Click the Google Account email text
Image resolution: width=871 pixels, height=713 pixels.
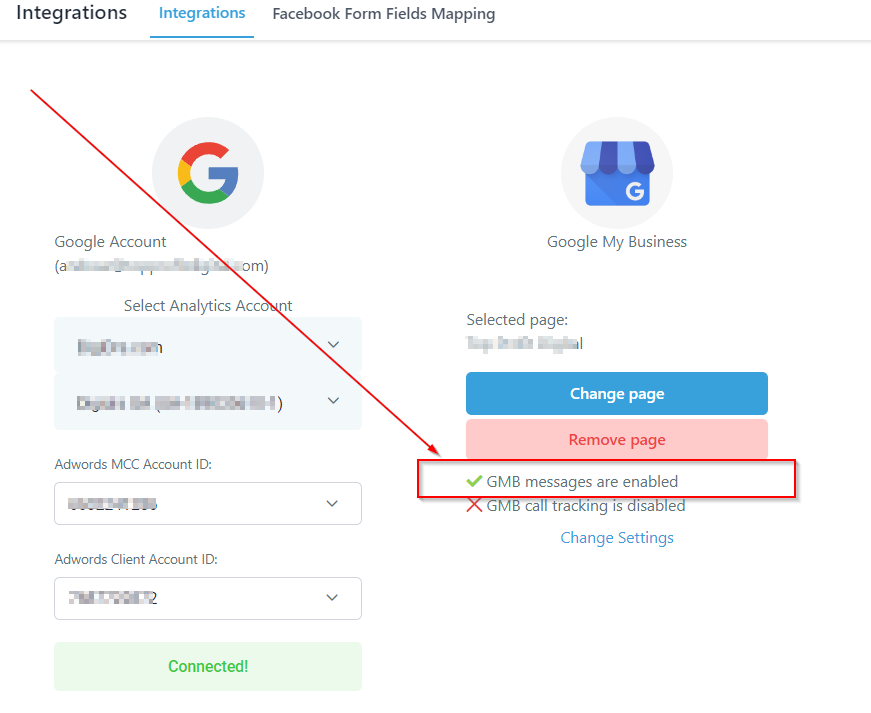162,266
